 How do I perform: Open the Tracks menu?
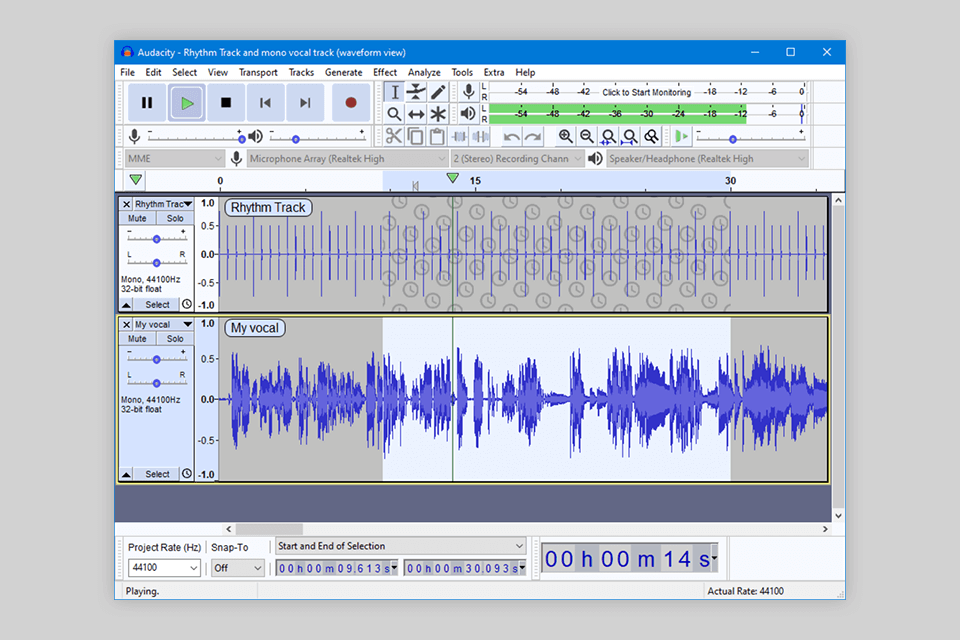[x=301, y=72]
